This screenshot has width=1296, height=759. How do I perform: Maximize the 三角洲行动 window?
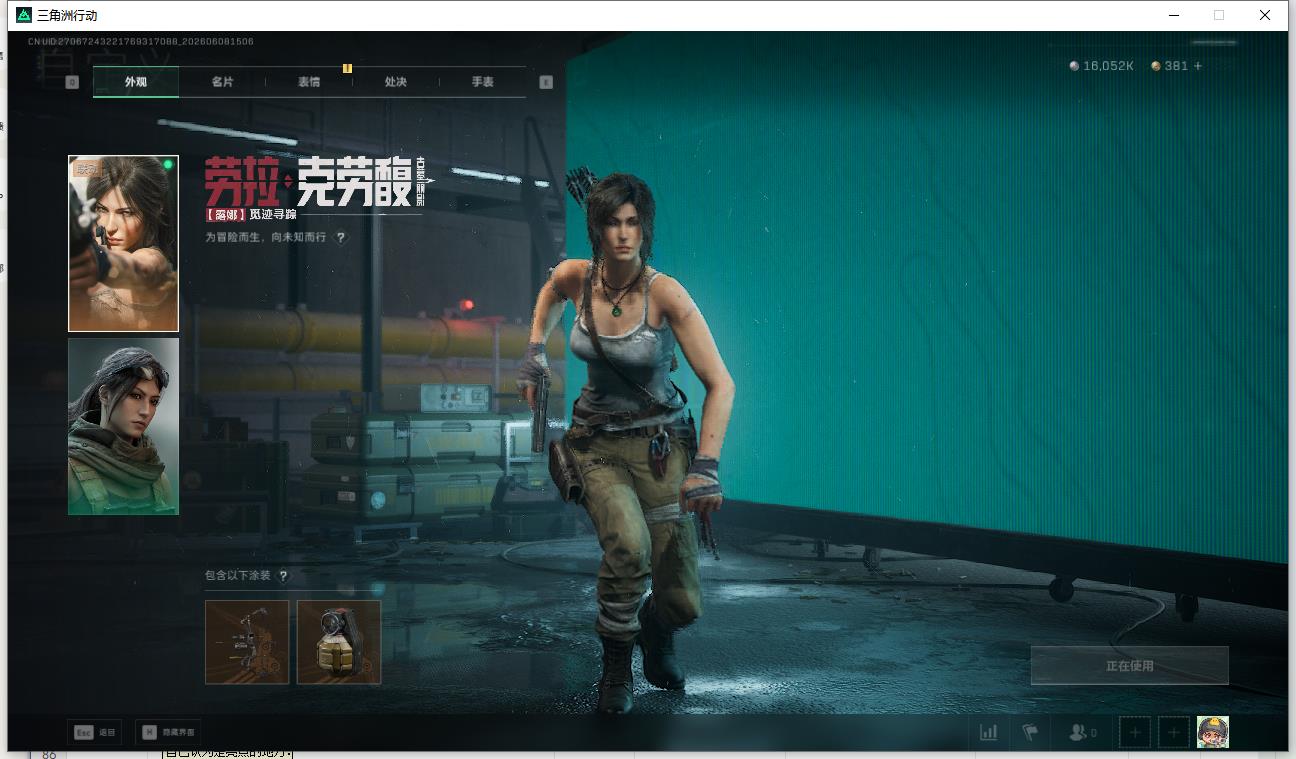[x=1219, y=15]
